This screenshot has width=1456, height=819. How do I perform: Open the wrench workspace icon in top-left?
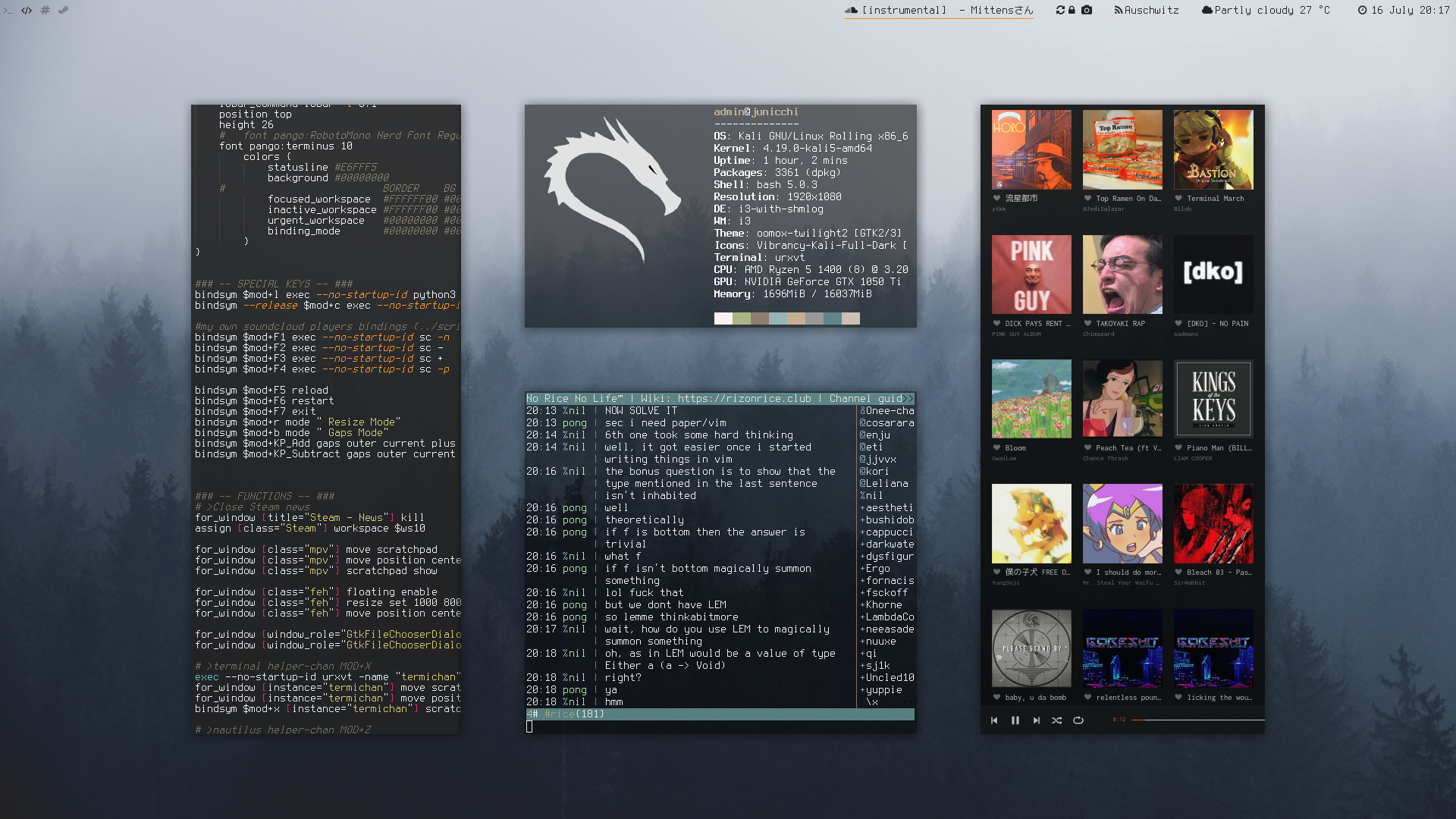coord(63,11)
